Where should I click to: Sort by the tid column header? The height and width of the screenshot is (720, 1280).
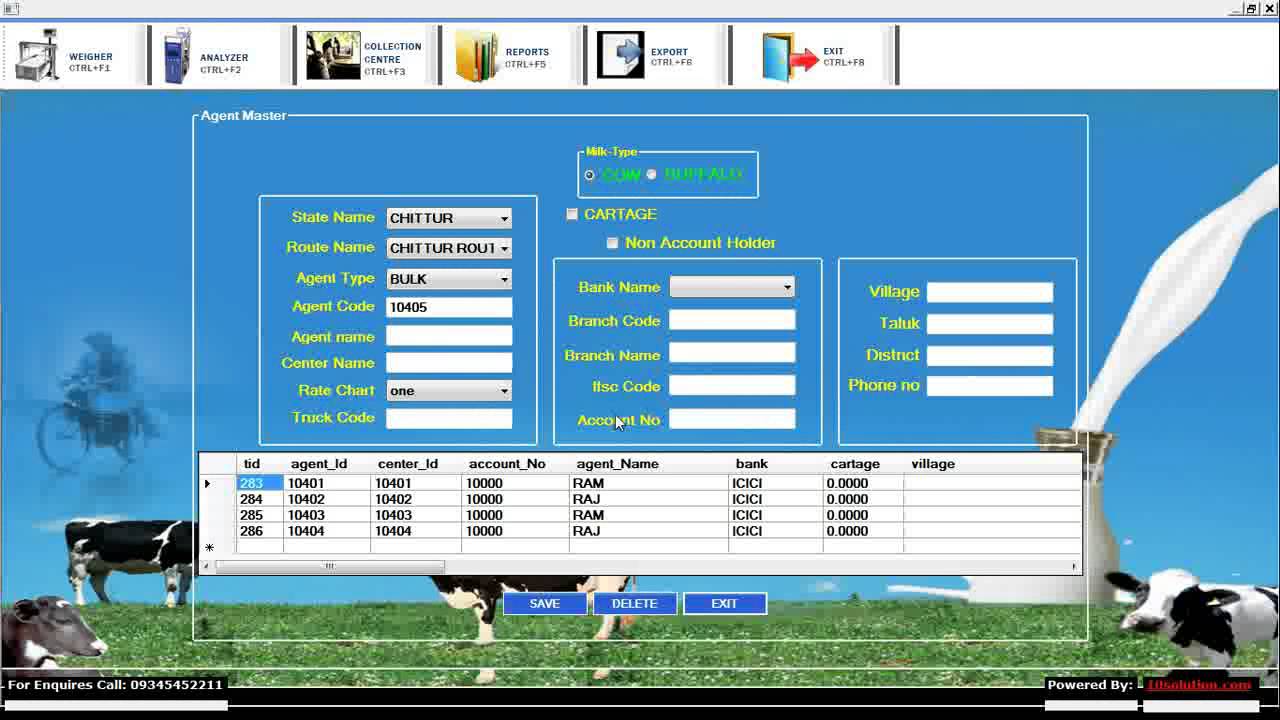point(252,464)
